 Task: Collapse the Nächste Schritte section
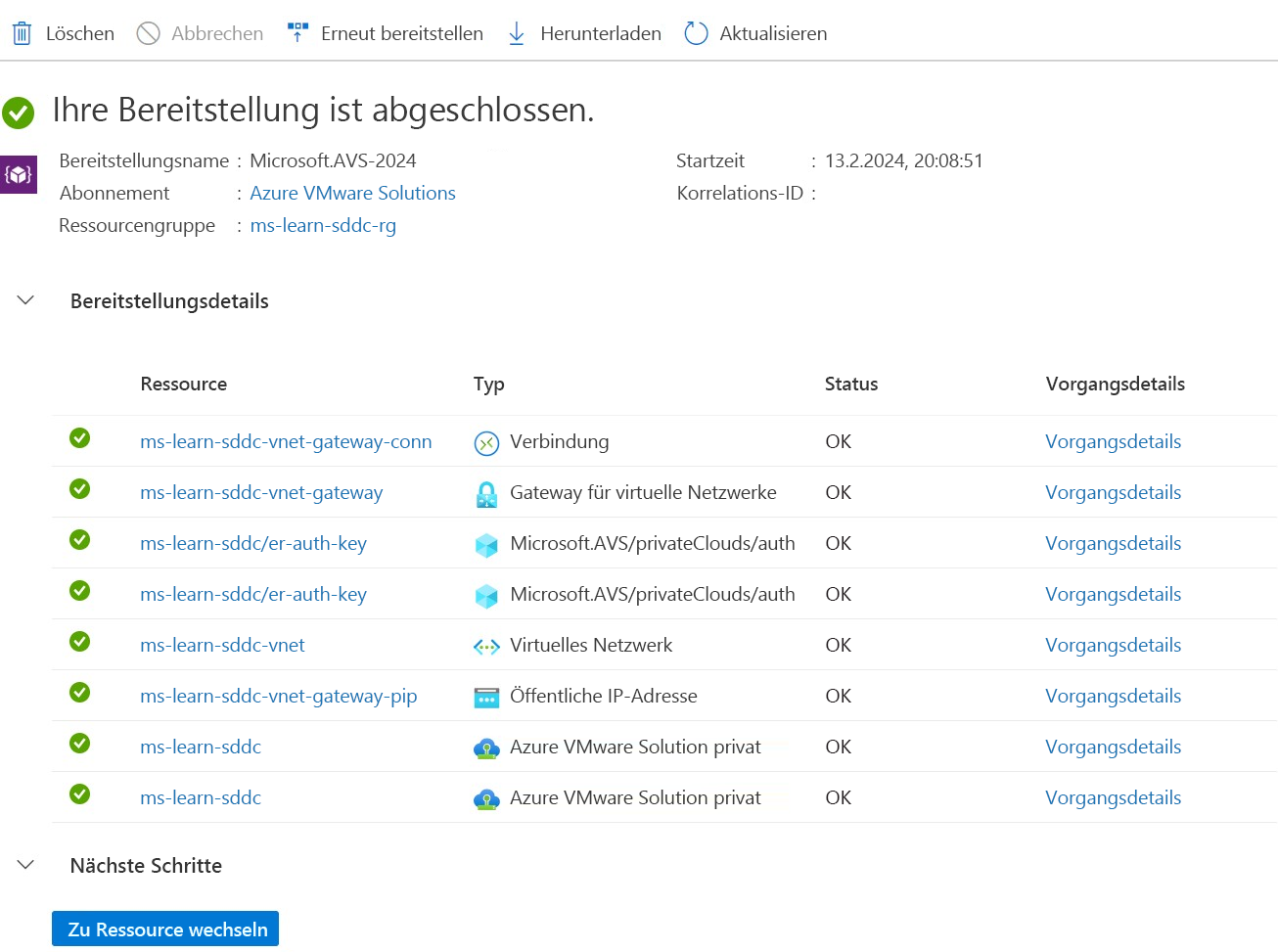point(24,865)
